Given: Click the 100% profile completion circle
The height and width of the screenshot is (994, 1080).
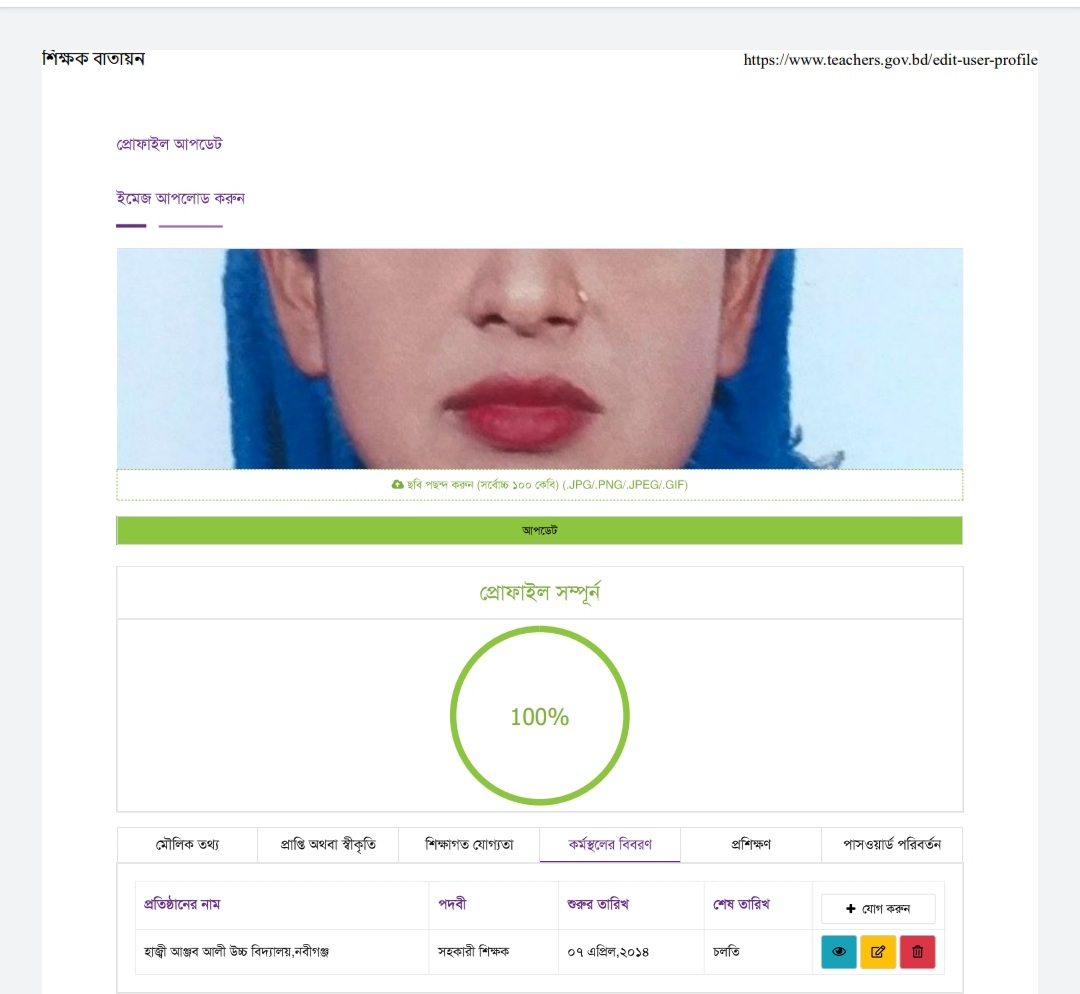Looking at the screenshot, I should [x=539, y=716].
